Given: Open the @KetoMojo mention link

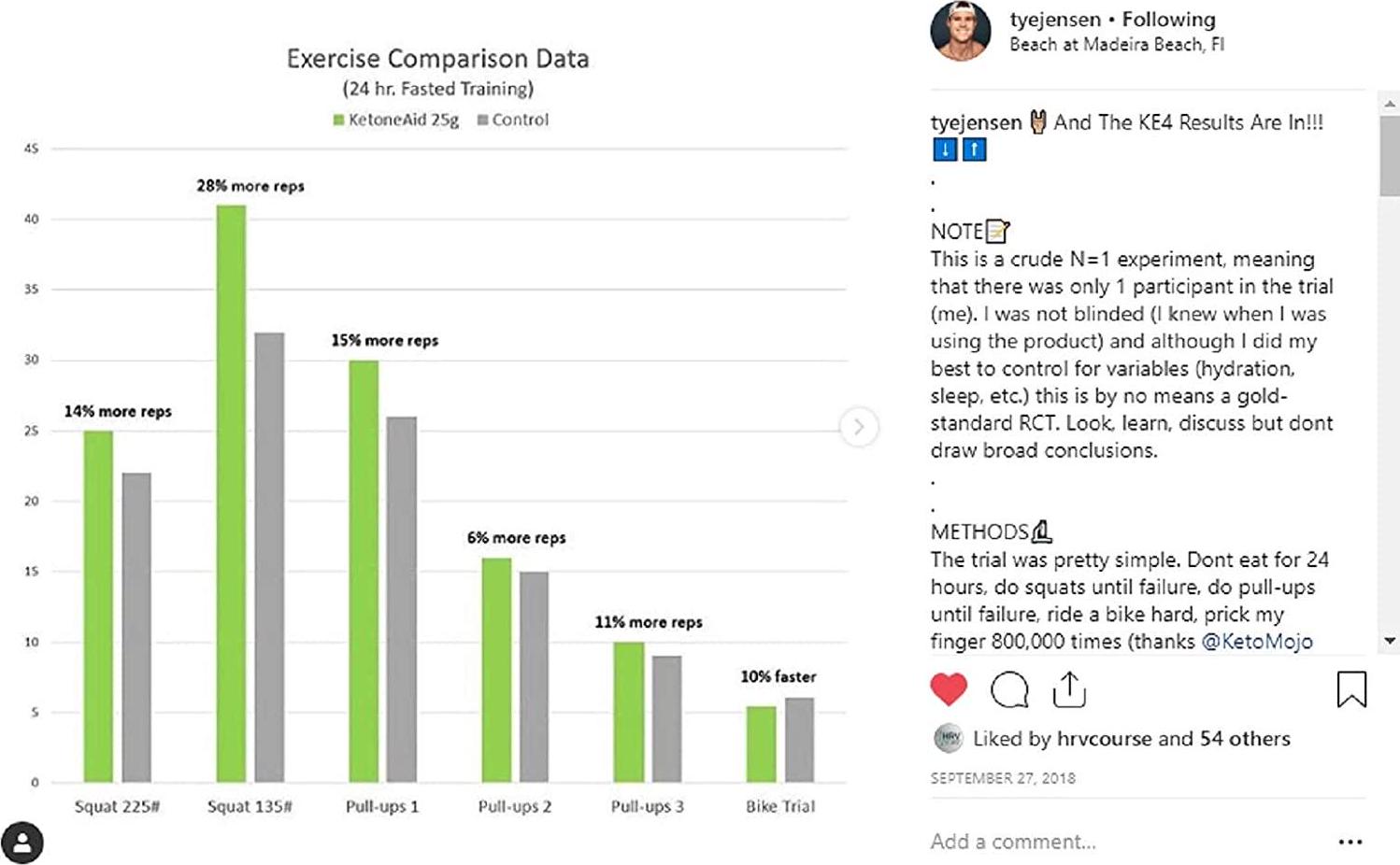Looking at the screenshot, I should pyautogui.click(x=1257, y=642).
